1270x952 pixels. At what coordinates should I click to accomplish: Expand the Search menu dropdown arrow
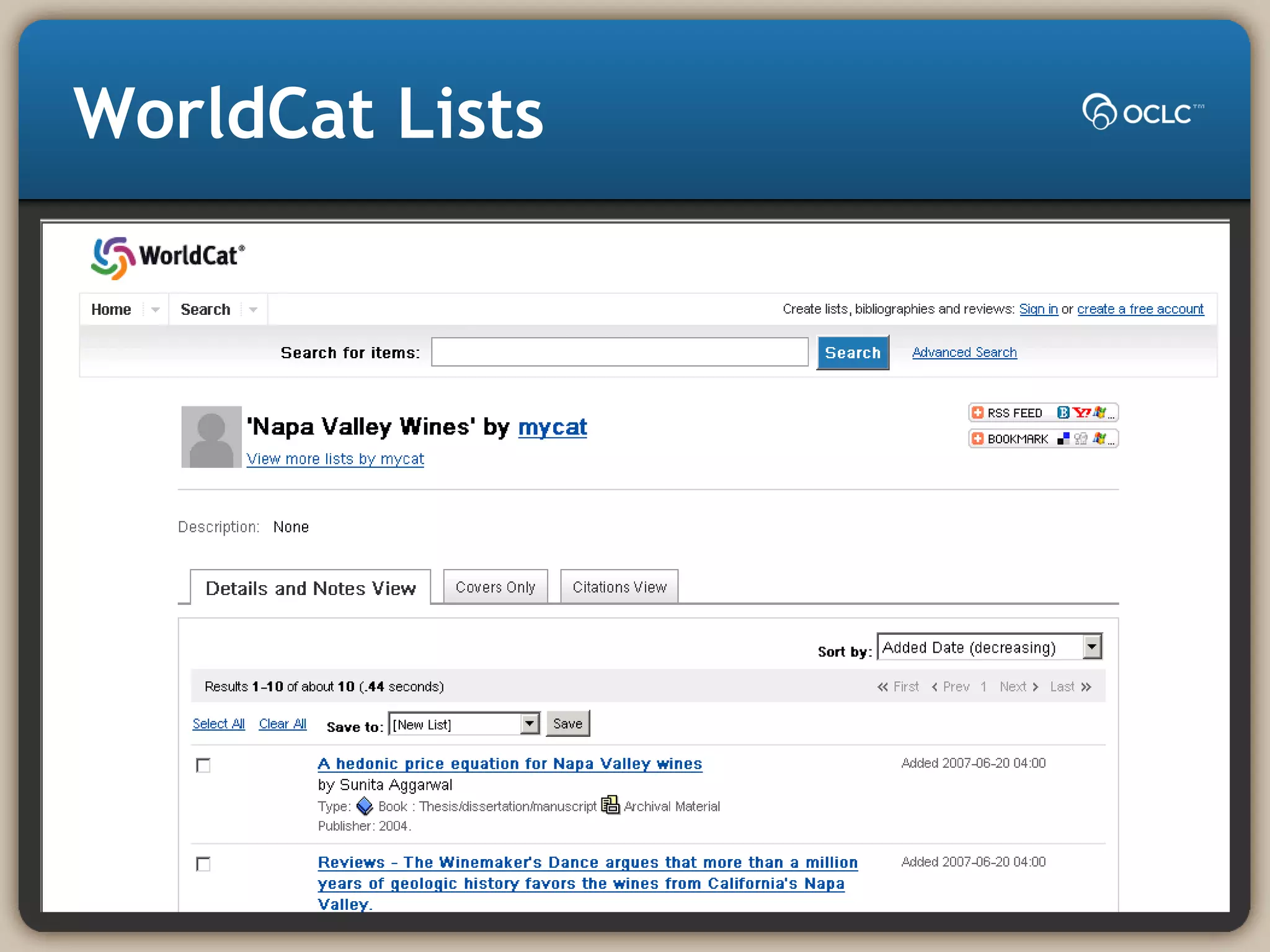point(253,309)
